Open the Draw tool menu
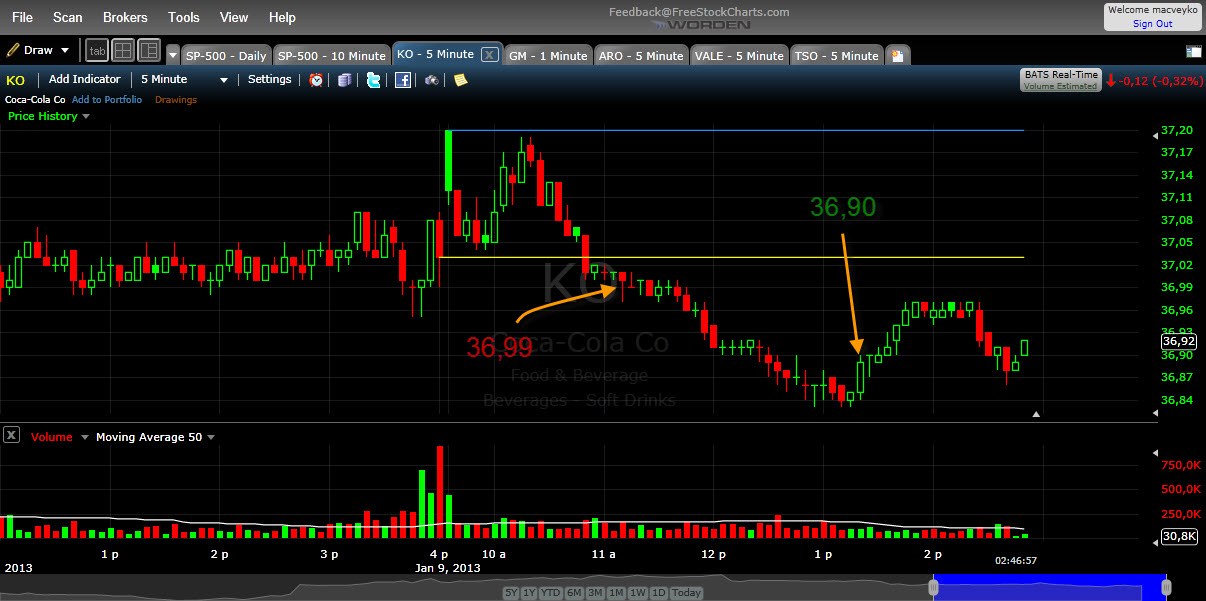1206x601 pixels. 38,50
